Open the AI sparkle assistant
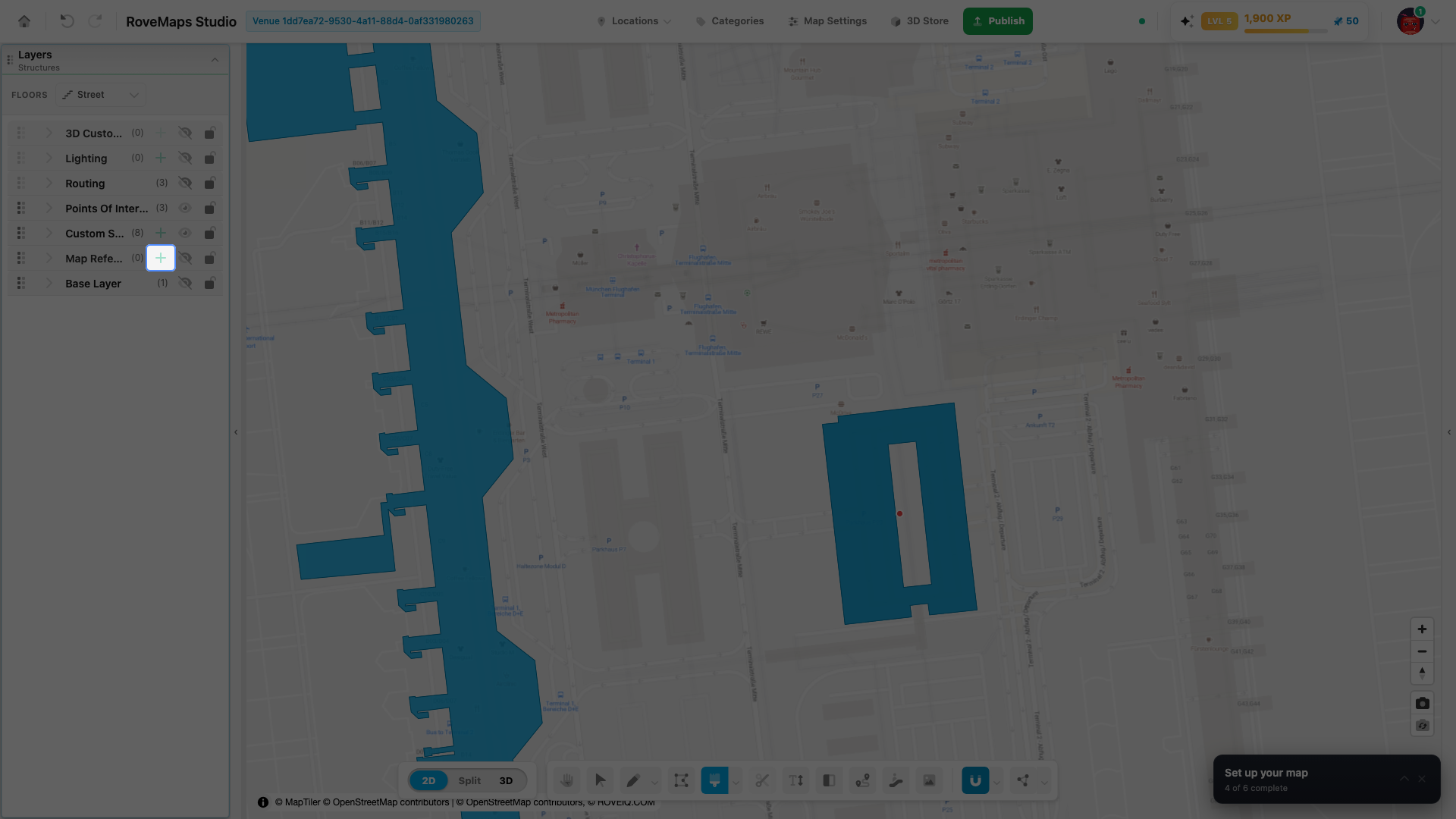This screenshot has width=1456, height=819. tap(1187, 21)
